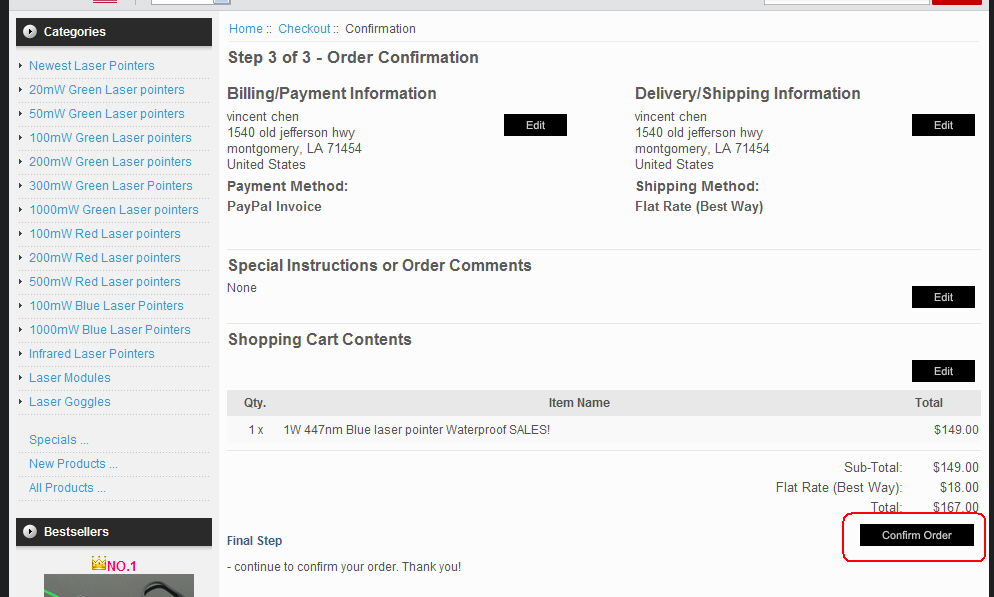Go to Home breadcrumb link
The height and width of the screenshot is (597, 994).
pos(245,29)
